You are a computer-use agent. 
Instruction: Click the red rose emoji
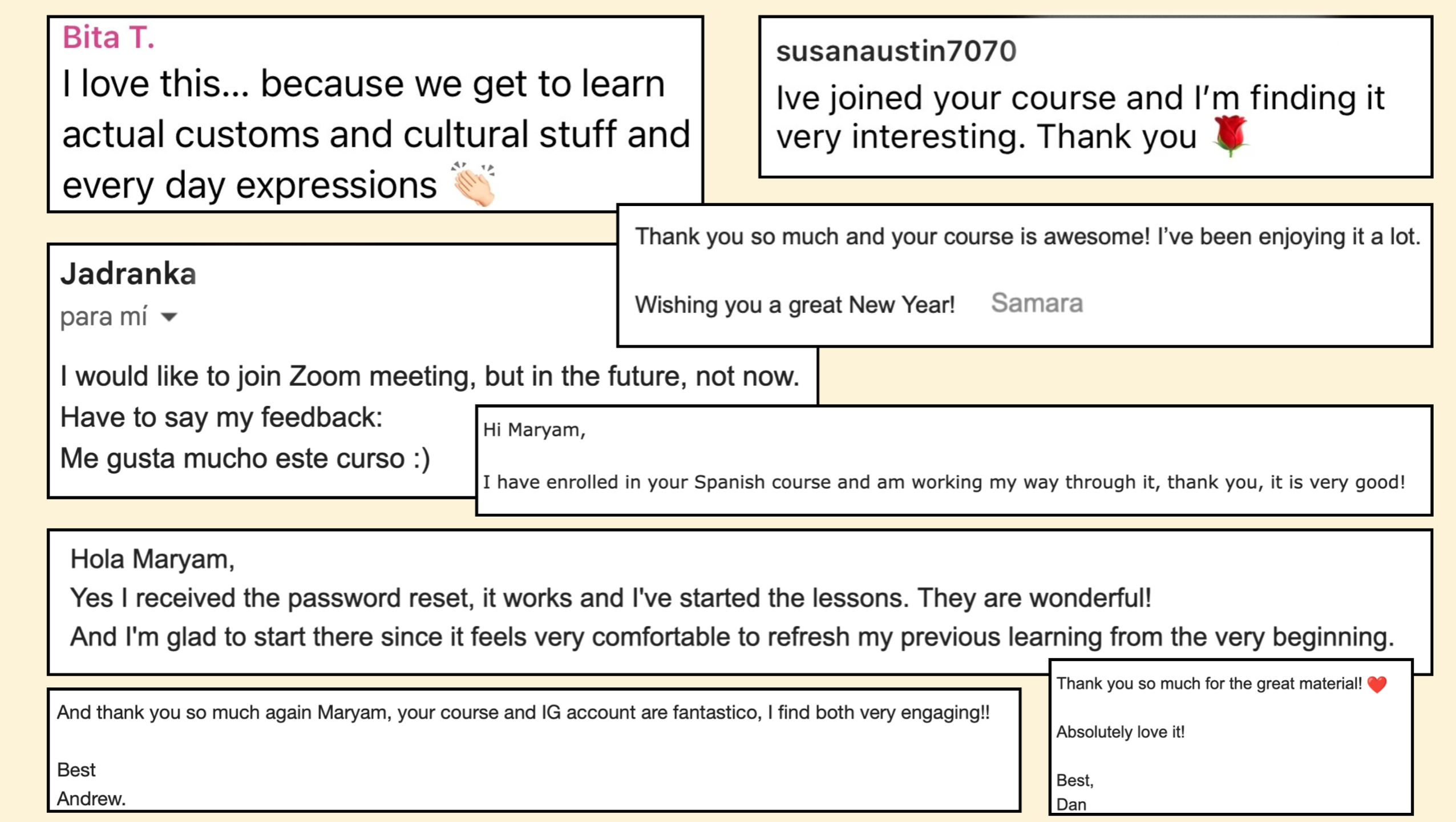point(1231,135)
